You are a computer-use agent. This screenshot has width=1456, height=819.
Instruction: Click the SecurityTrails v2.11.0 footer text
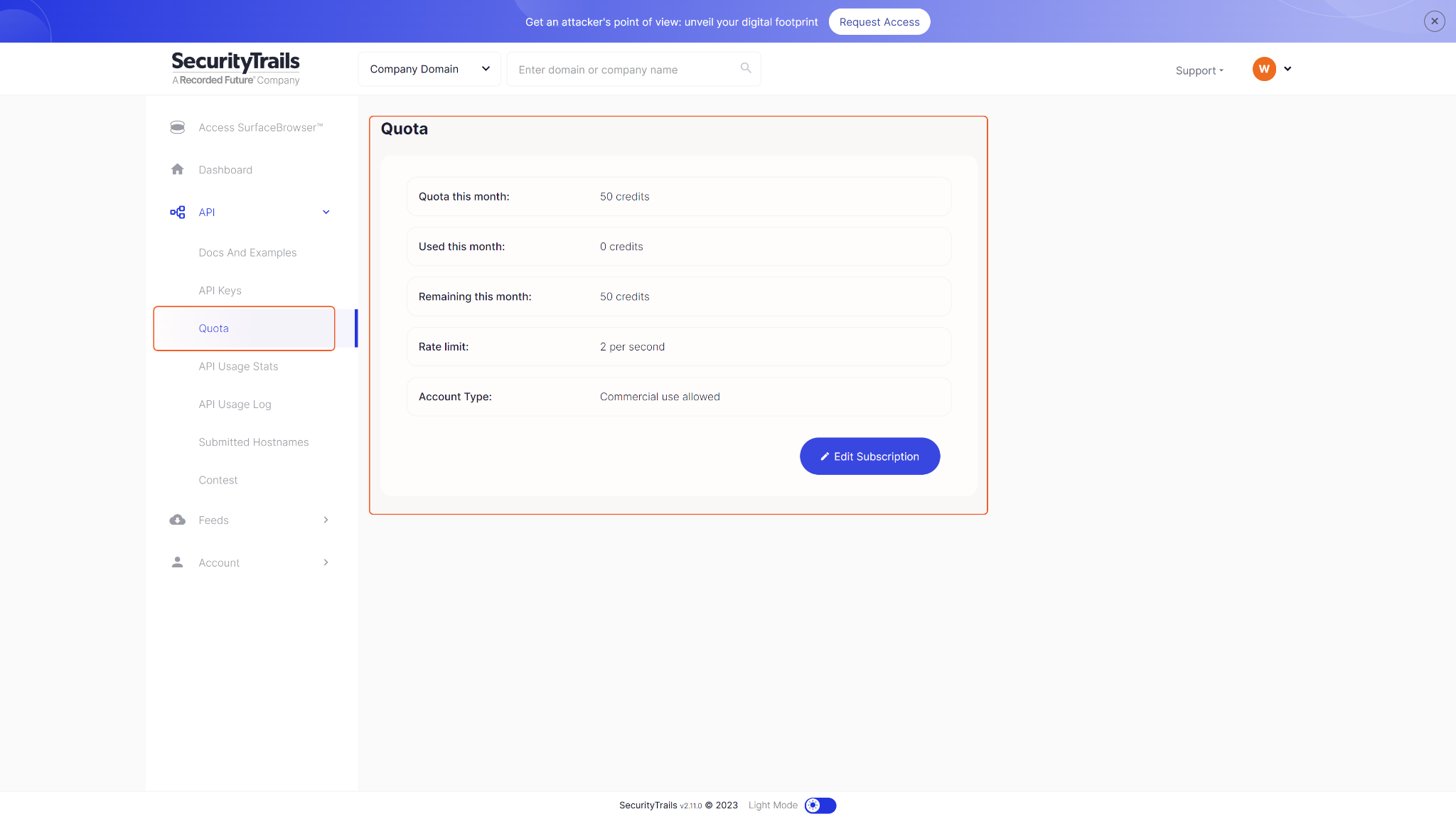pyautogui.click(x=660, y=805)
